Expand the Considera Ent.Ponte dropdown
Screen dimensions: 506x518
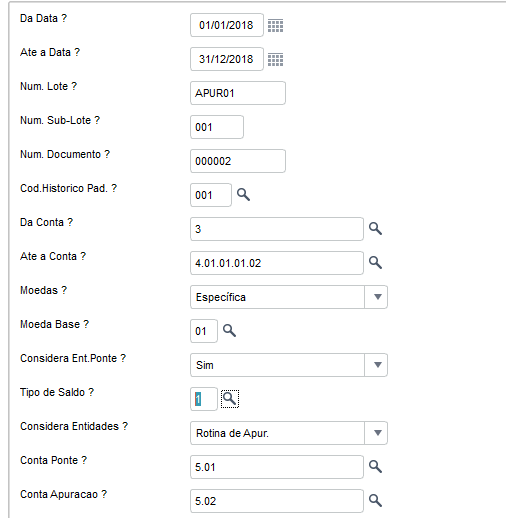(x=376, y=365)
